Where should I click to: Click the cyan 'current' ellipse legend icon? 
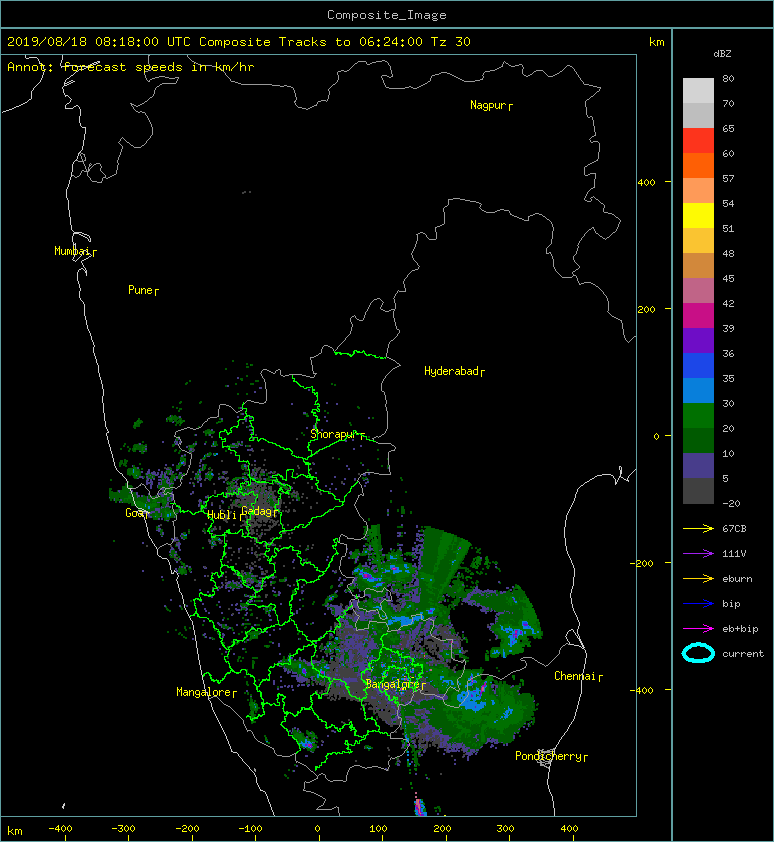[x=698, y=654]
